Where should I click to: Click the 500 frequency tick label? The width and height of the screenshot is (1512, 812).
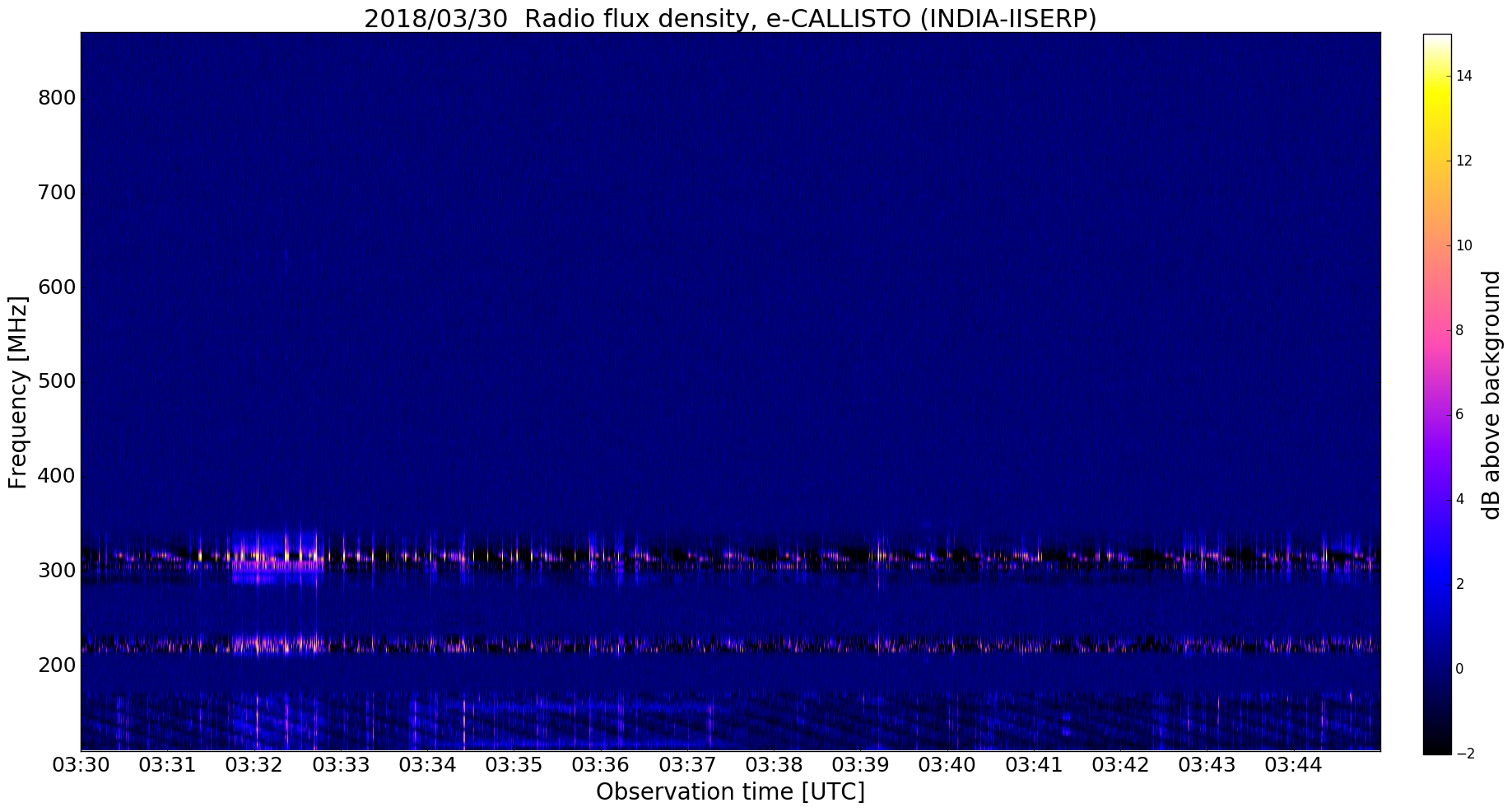57,381
